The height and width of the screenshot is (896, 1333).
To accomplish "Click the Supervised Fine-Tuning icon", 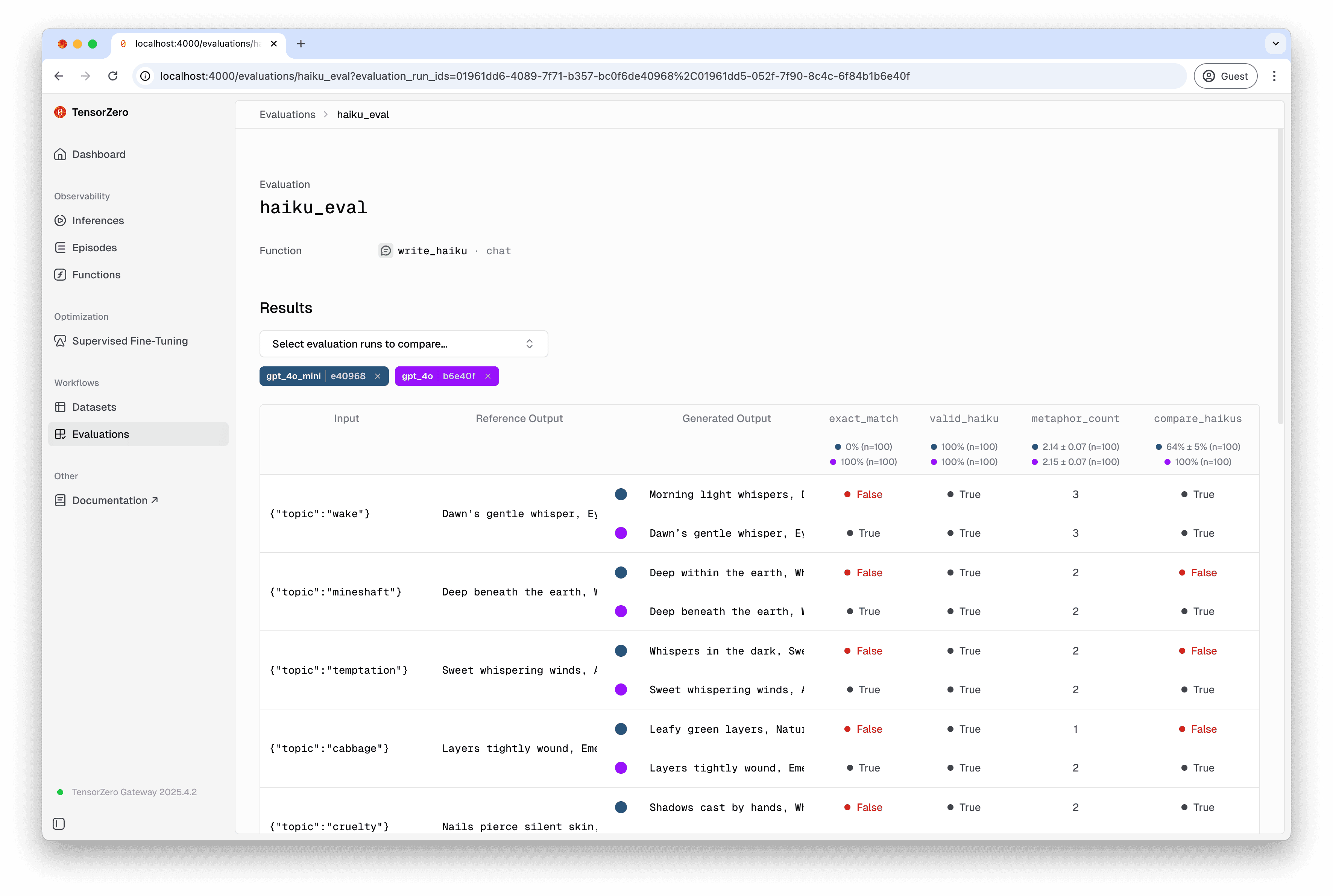I will pos(61,340).
